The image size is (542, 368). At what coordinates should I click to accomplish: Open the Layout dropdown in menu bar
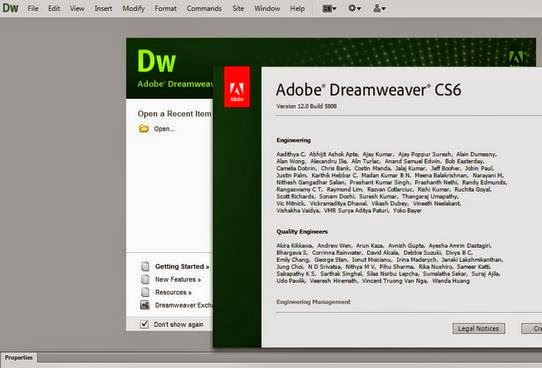click(x=329, y=8)
